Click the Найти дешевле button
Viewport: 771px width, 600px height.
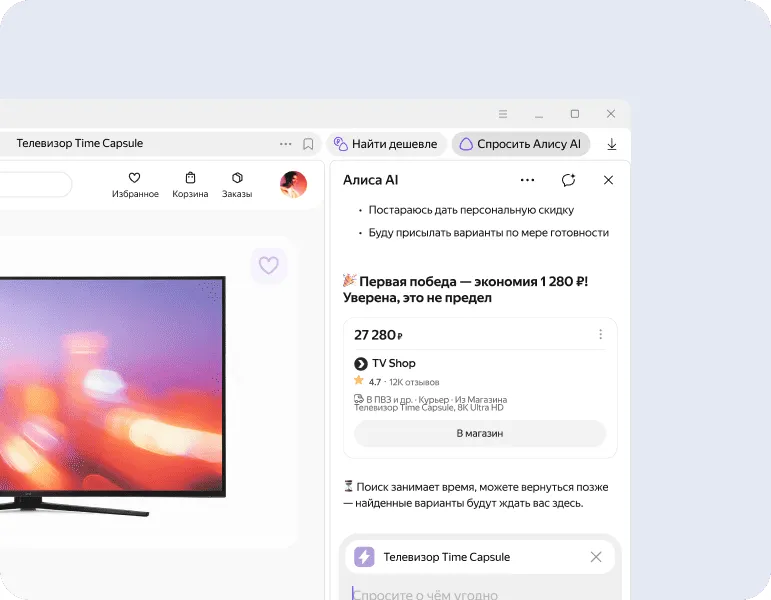click(386, 144)
